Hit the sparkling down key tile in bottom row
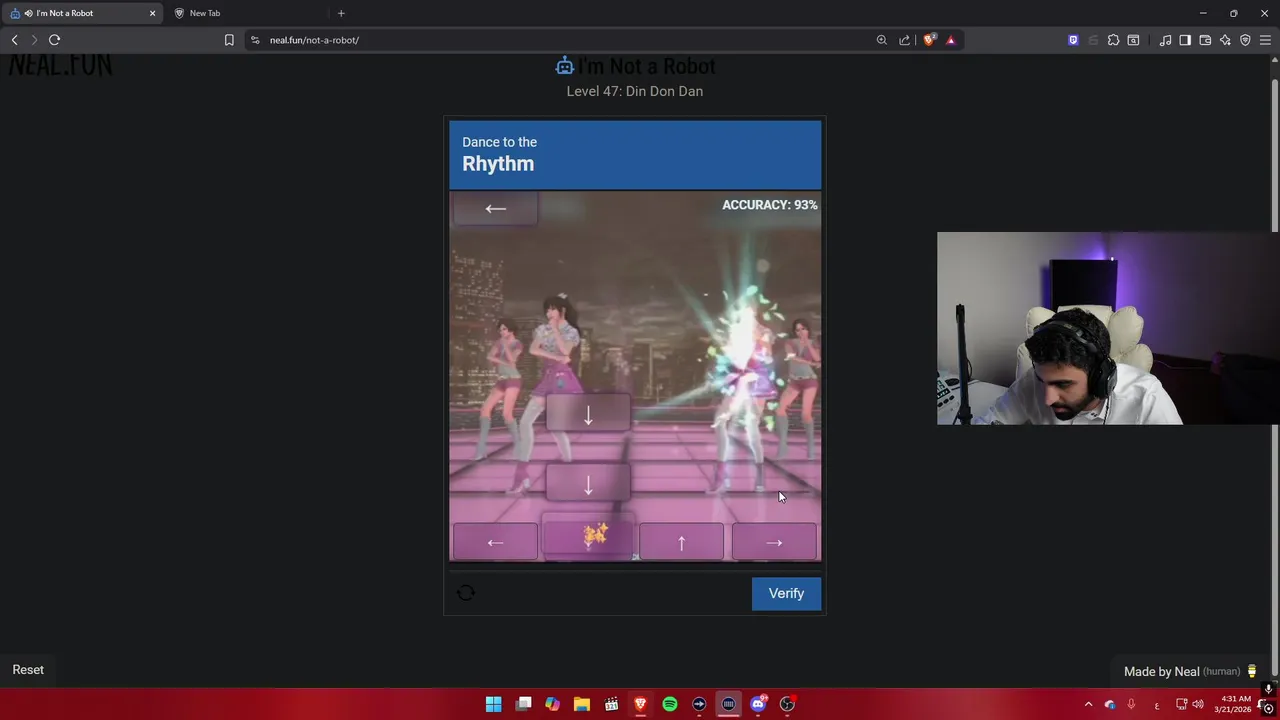Viewport: 1280px width, 720px height. pyautogui.click(x=588, y=540)
